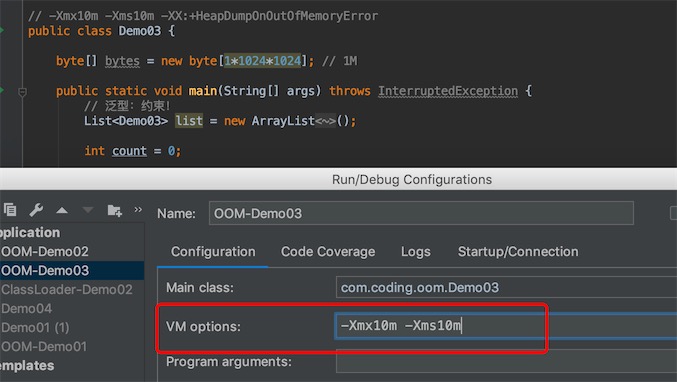Screen dimensions: 677x382
Task: Open the wrench edit defaults icon
Action: pyautogui.click(x=36, y=210)
